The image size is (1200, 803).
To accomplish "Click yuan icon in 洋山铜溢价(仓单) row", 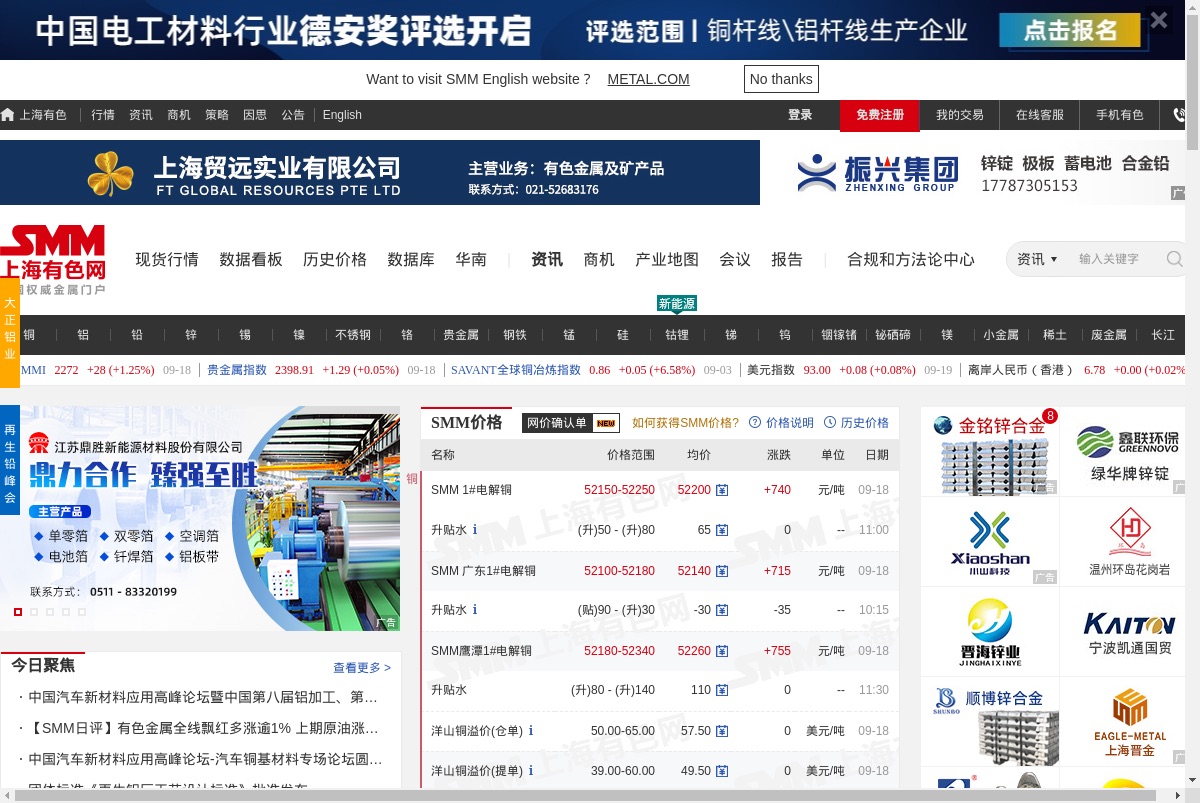I will [x=722, y=731].
